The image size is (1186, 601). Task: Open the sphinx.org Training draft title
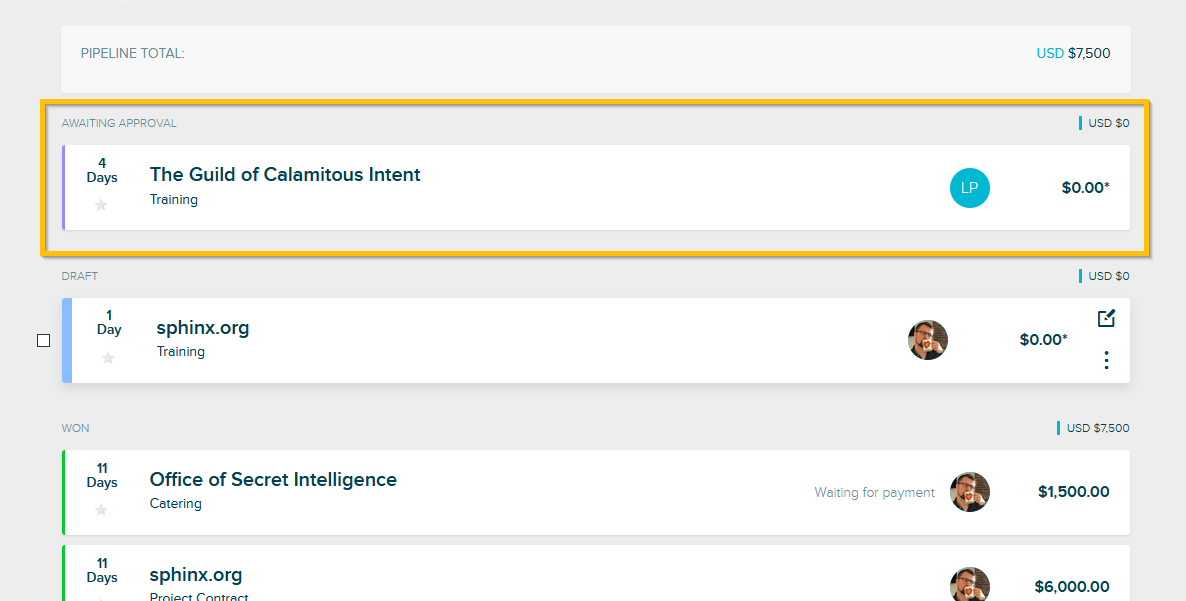[203, 328]
